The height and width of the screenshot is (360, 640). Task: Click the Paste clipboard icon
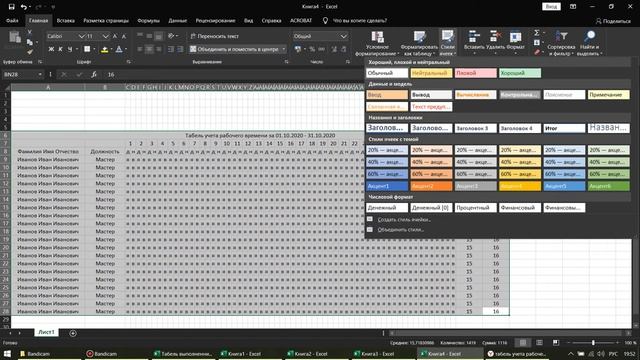15,38
